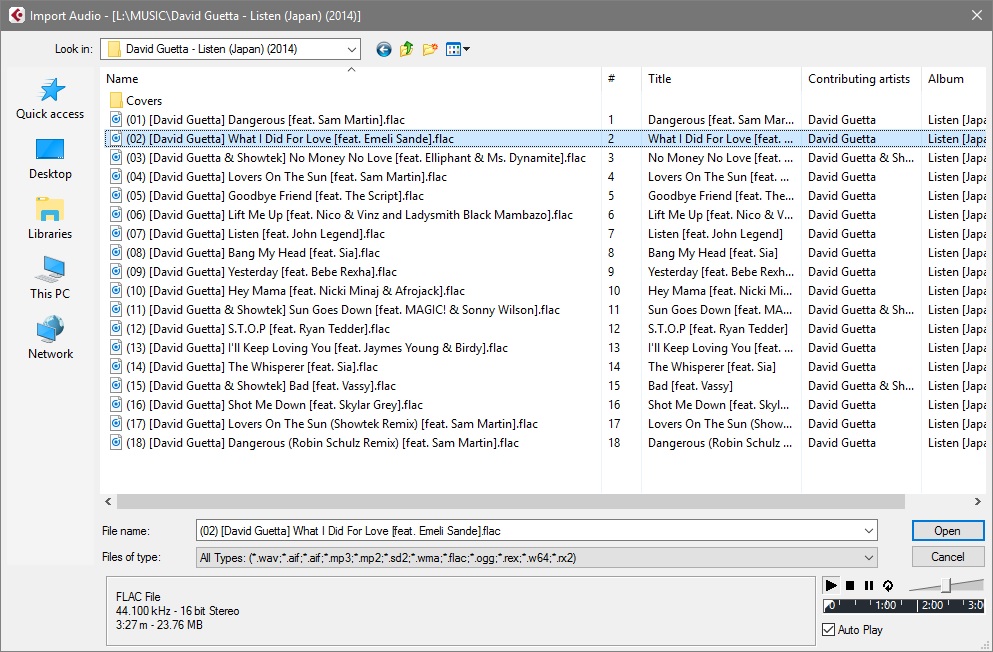Open This PC in sidebar
This screenshot has height=652, width=993.
coord(50,279)
